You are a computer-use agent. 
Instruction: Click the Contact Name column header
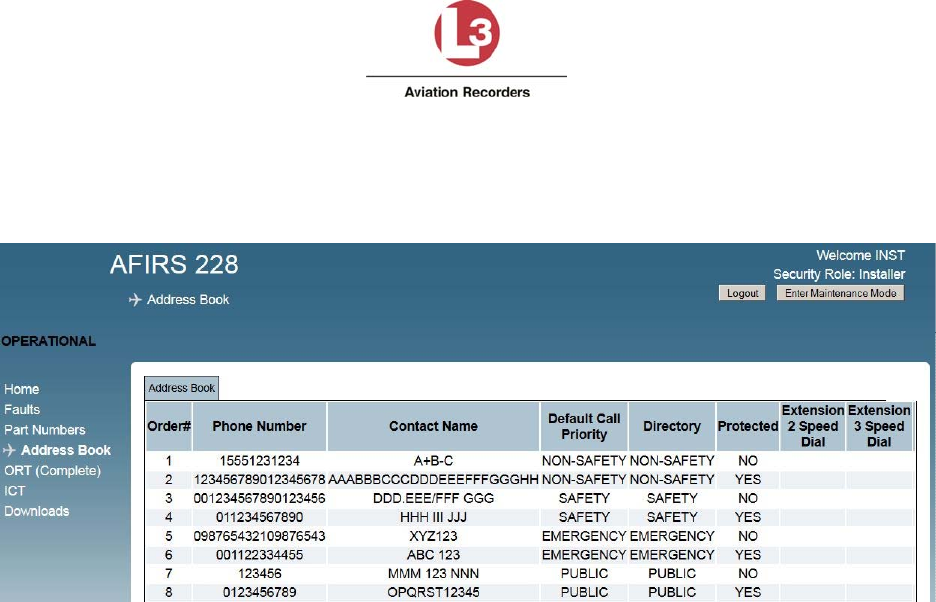pos(433,426)
